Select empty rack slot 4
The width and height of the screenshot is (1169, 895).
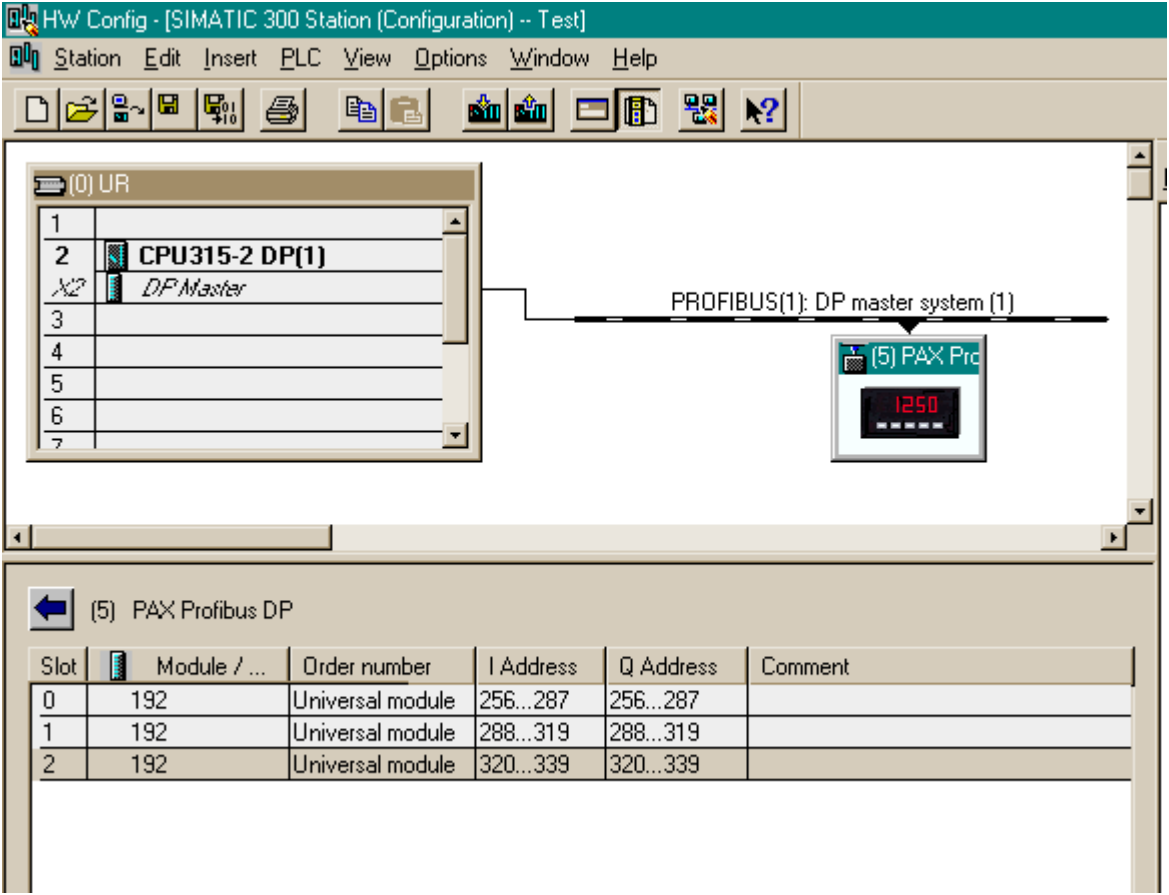242,352
